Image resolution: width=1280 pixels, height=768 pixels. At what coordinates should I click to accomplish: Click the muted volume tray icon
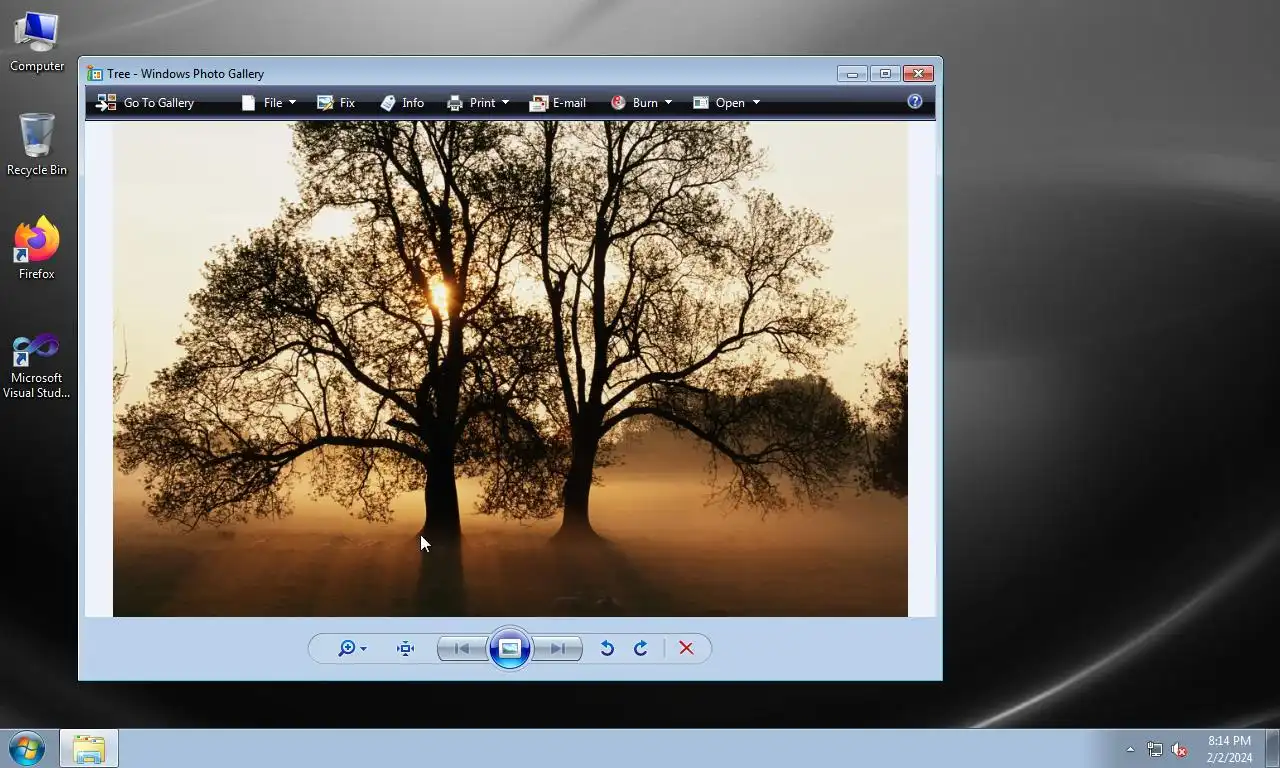click(x=1179, y=749)
